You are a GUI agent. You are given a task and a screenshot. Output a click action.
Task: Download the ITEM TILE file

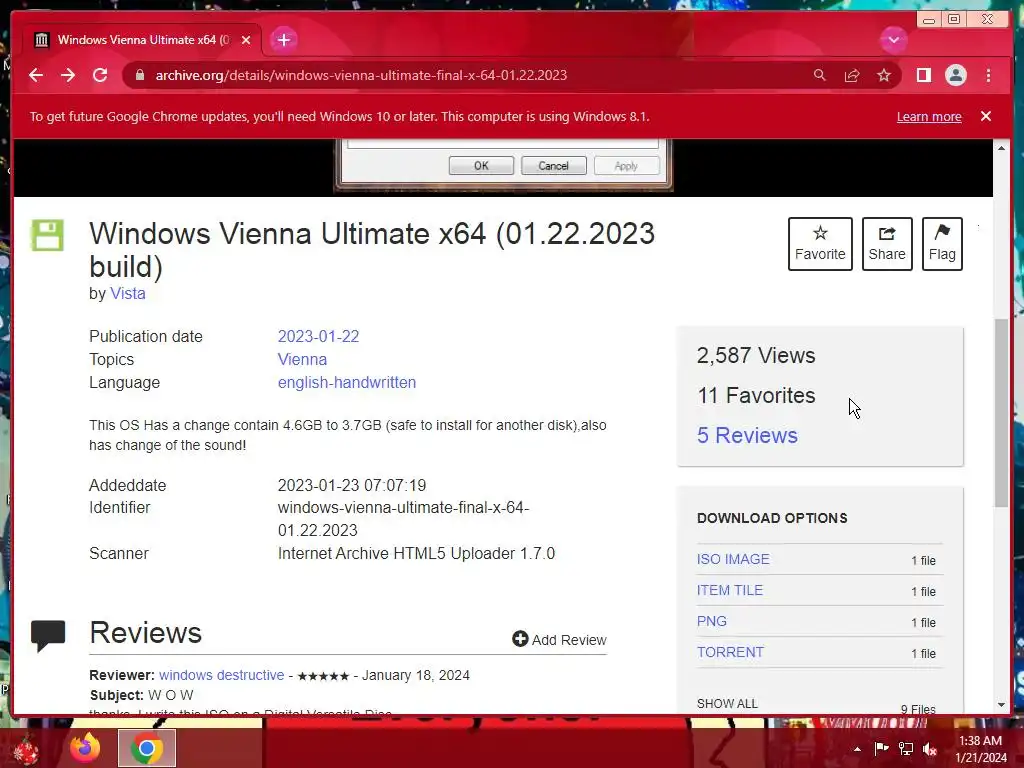pyautogui.click(x=729, y=590)
